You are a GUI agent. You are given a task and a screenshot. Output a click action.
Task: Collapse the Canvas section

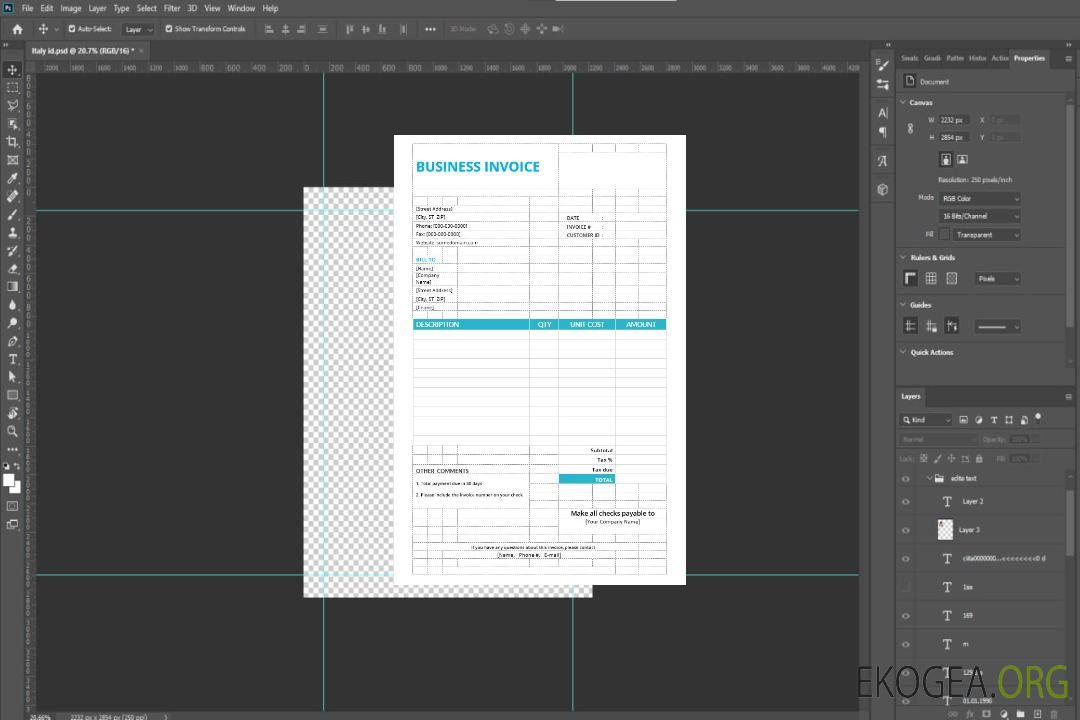[x=904, y=102]
